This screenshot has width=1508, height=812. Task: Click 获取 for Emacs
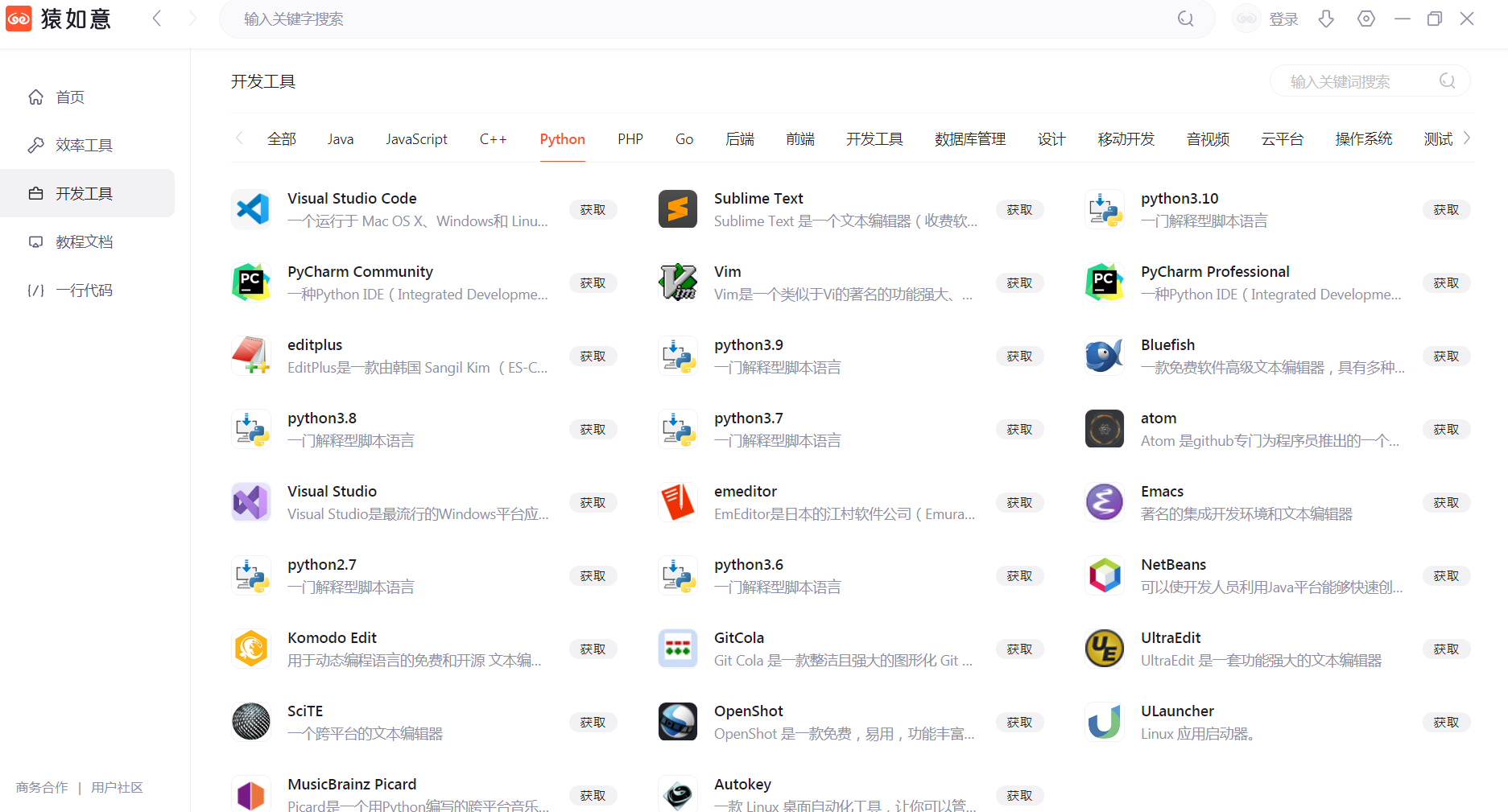click(x=1447, y=503)
